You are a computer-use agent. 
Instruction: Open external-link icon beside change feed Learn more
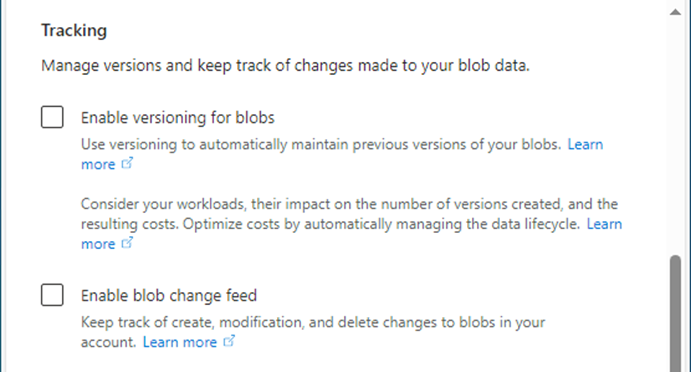pos(229,341)
